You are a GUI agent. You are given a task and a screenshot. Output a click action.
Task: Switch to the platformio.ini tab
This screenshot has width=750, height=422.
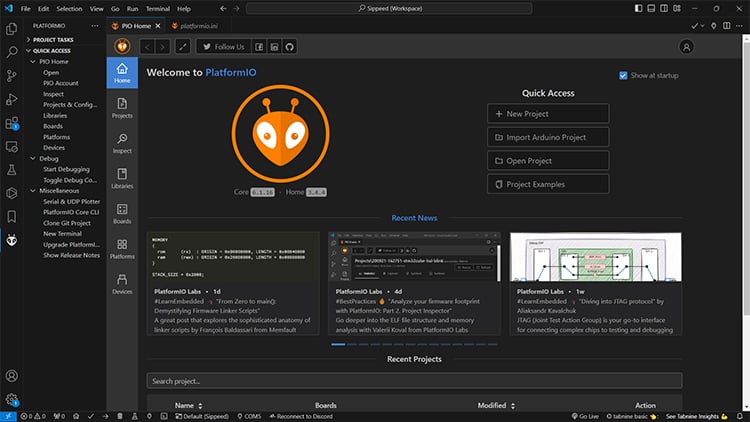tap(199, 25)
